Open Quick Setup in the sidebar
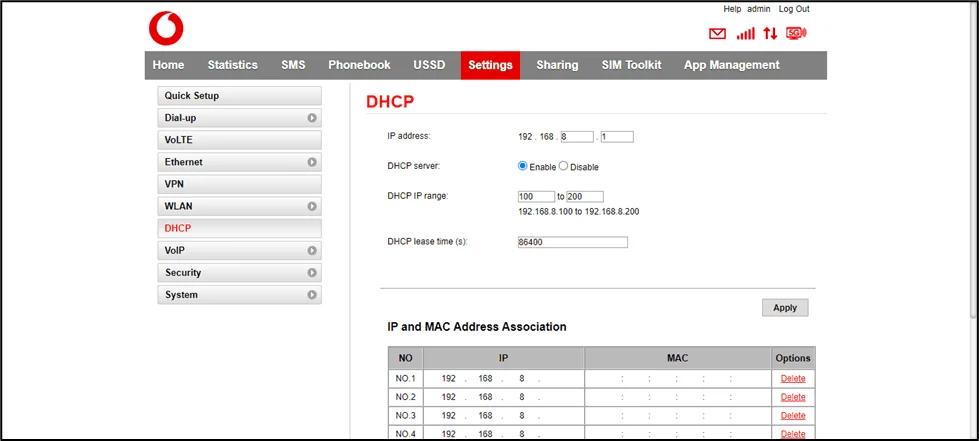The height and width of the screenshot is (441, 979). tap(239, 96)
